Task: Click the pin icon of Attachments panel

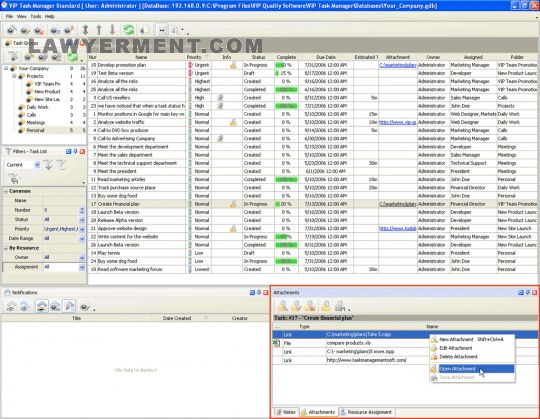Action: 528,292
